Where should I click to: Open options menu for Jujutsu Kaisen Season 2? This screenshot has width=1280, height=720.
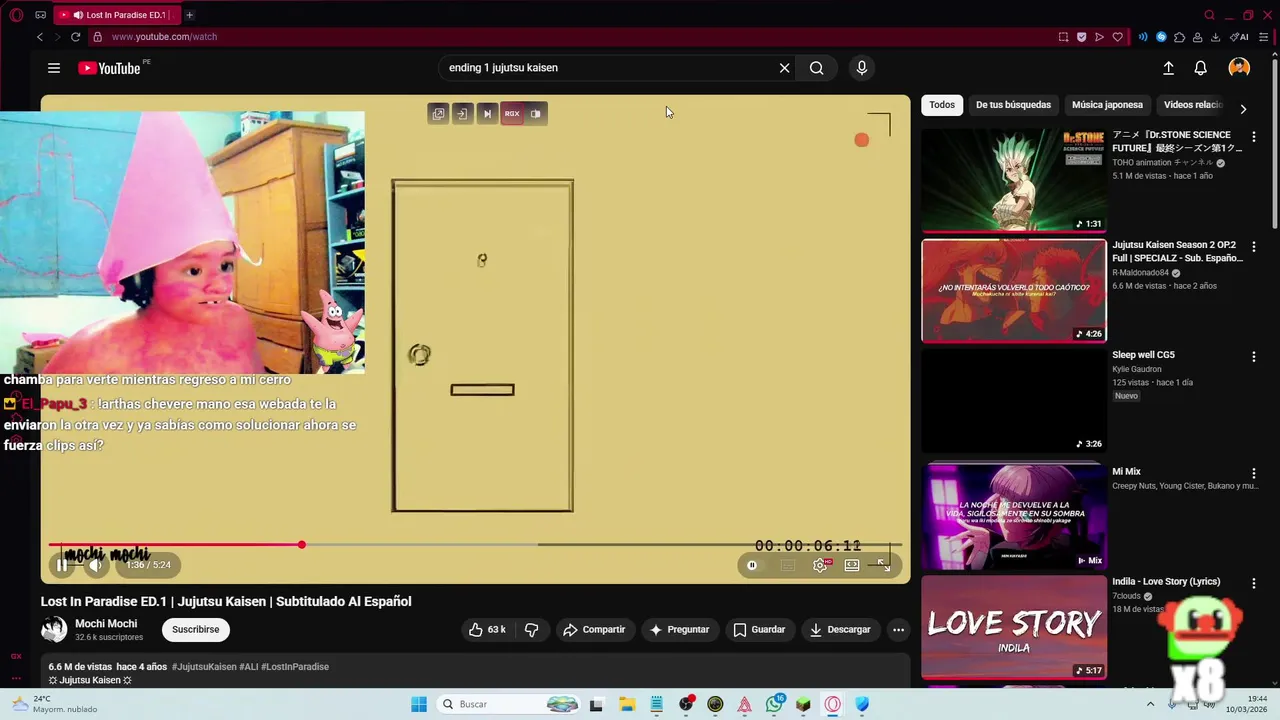1254,247
